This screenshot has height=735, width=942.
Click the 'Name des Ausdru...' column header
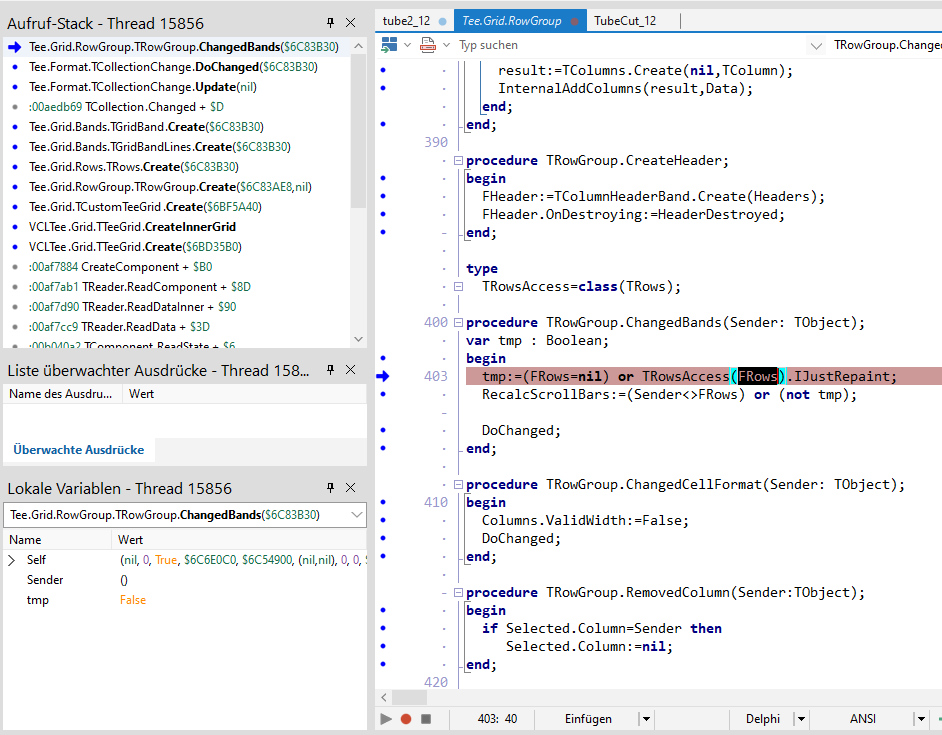[x=62, y=394]
